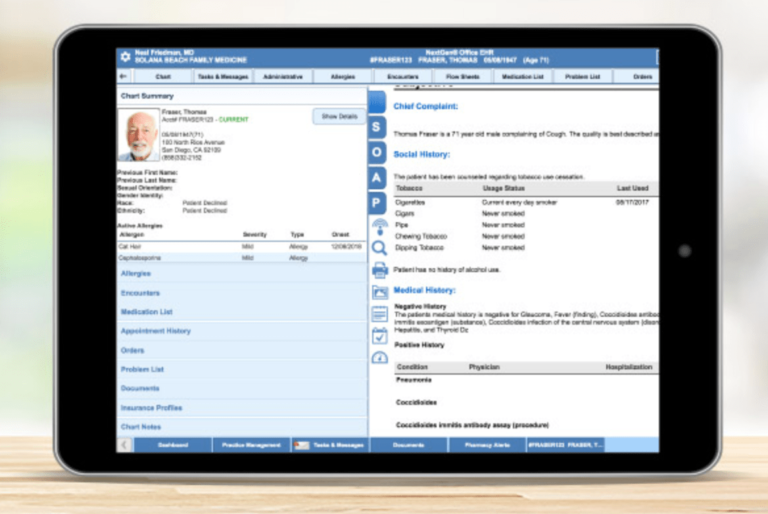Image resolution: width=768 pixels, height=514 pixels.
Task: Select the A (Assessment) SOAP icon
Action: click(x=376, y=178)
